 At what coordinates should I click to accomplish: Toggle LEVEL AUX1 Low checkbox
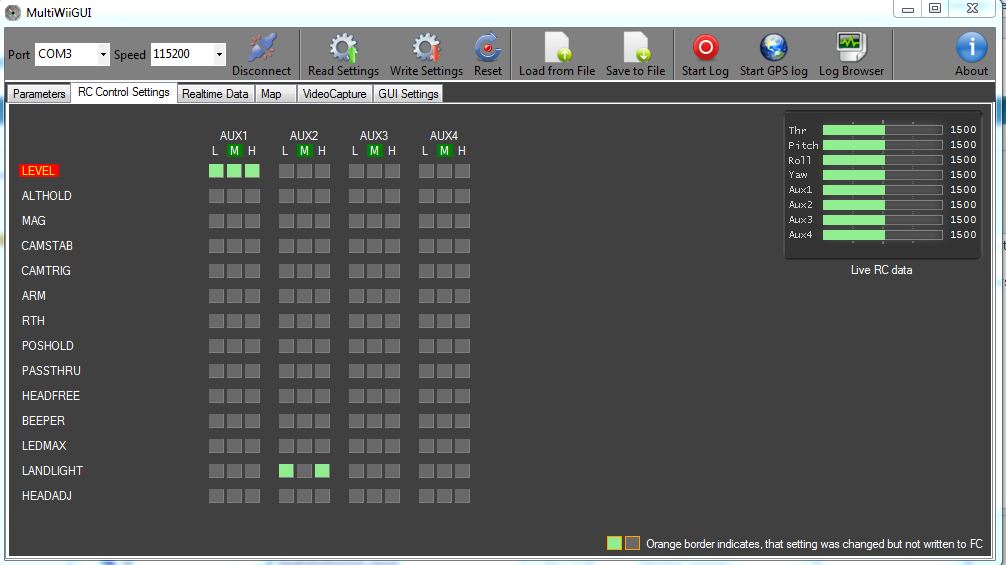point(216,171)
